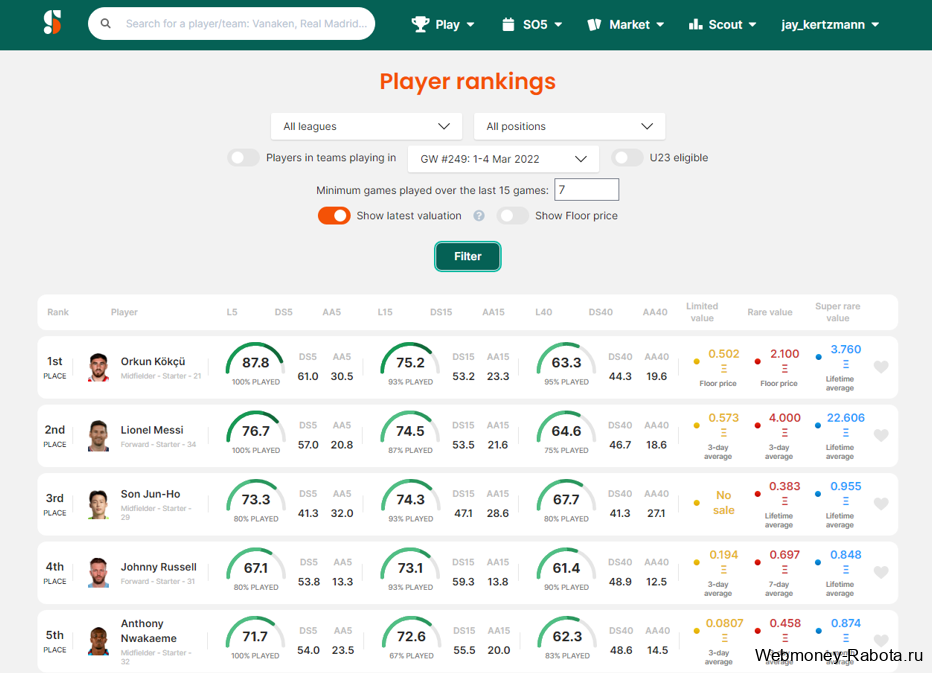
Task: Favorite Lionel Messi with heart icon
Action: [881, 435]
